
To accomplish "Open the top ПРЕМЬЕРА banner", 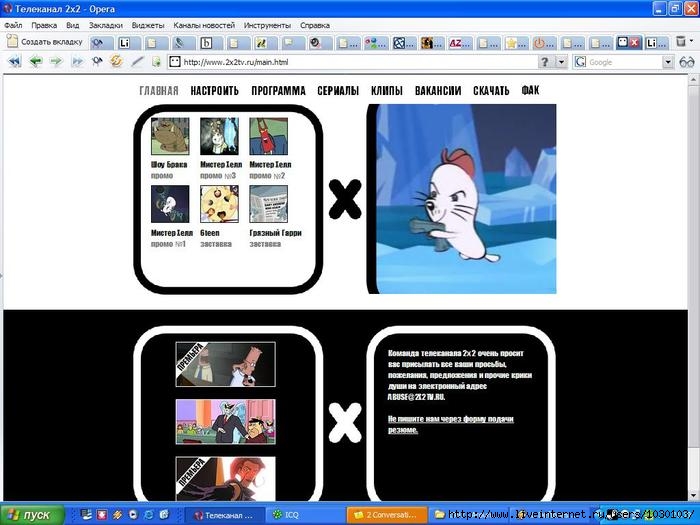I will point(225,364).
